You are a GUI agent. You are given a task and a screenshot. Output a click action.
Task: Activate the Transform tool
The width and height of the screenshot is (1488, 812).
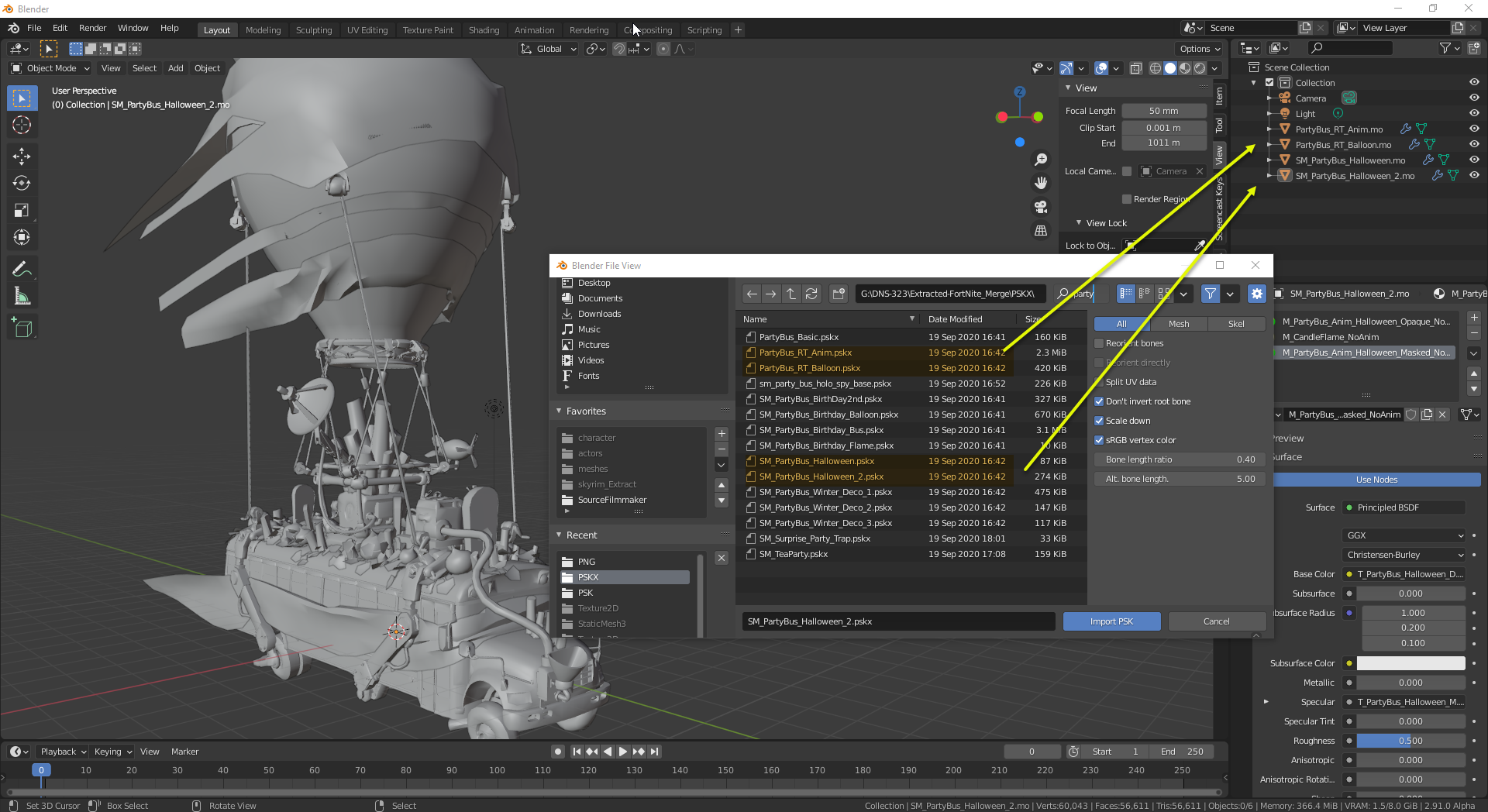coord(22,237)
